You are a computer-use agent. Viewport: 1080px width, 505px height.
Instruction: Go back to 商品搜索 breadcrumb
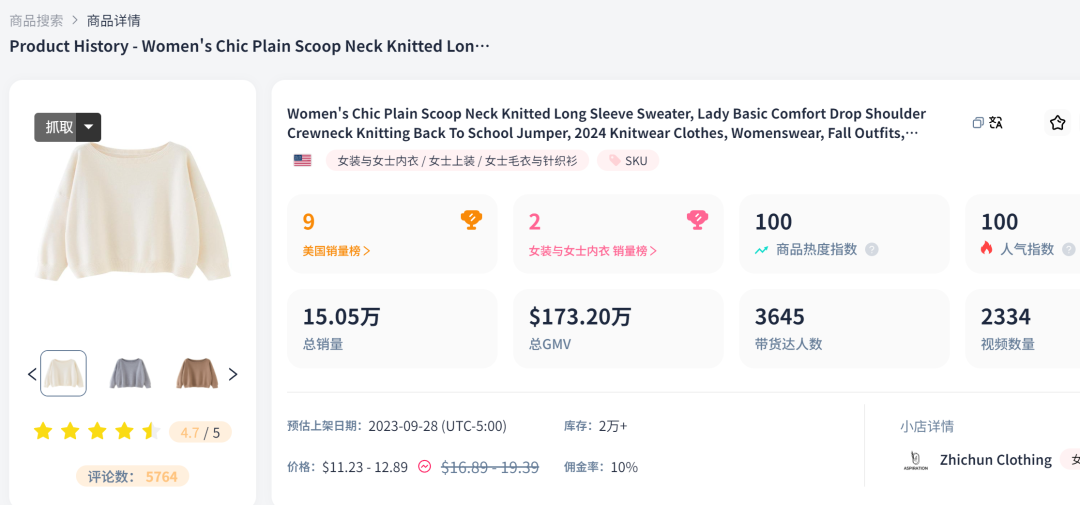tap(36, 20)
